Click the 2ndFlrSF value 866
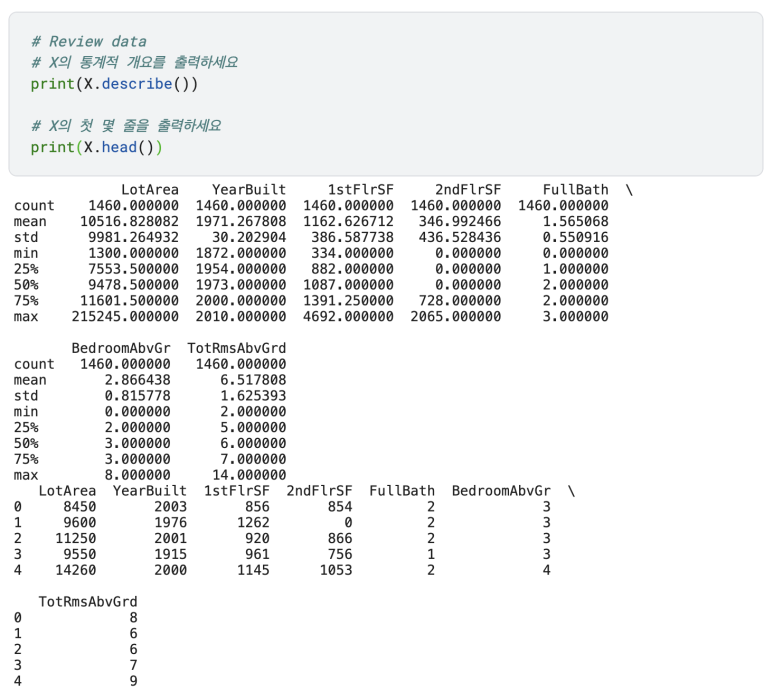Image resolution: width=773 pixels, height=691 pixels. click(340, 538)
